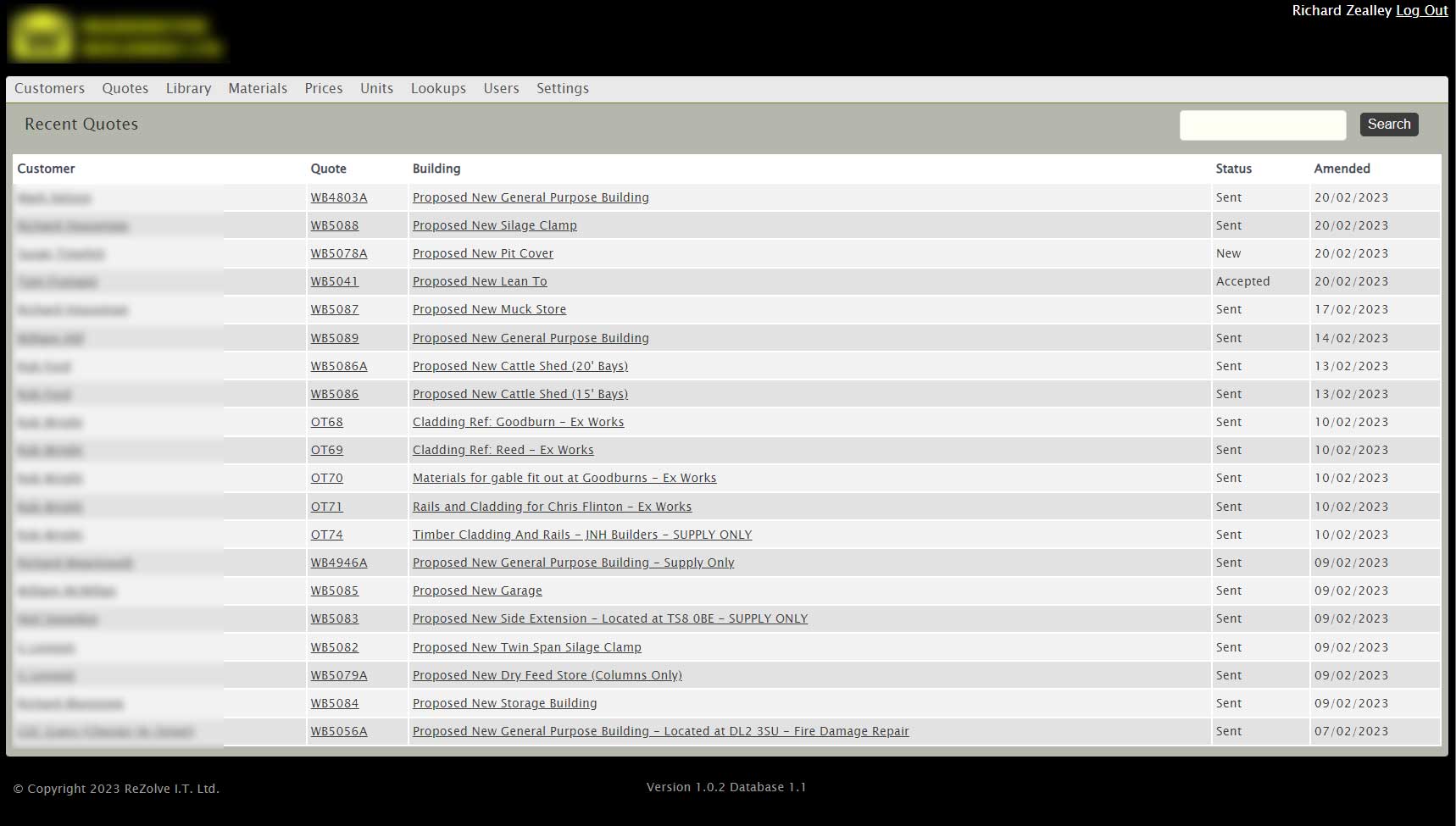1456x826 pixels.
Task: Open the Prices section
Action: pyautogui.click(x=324, y=88)
